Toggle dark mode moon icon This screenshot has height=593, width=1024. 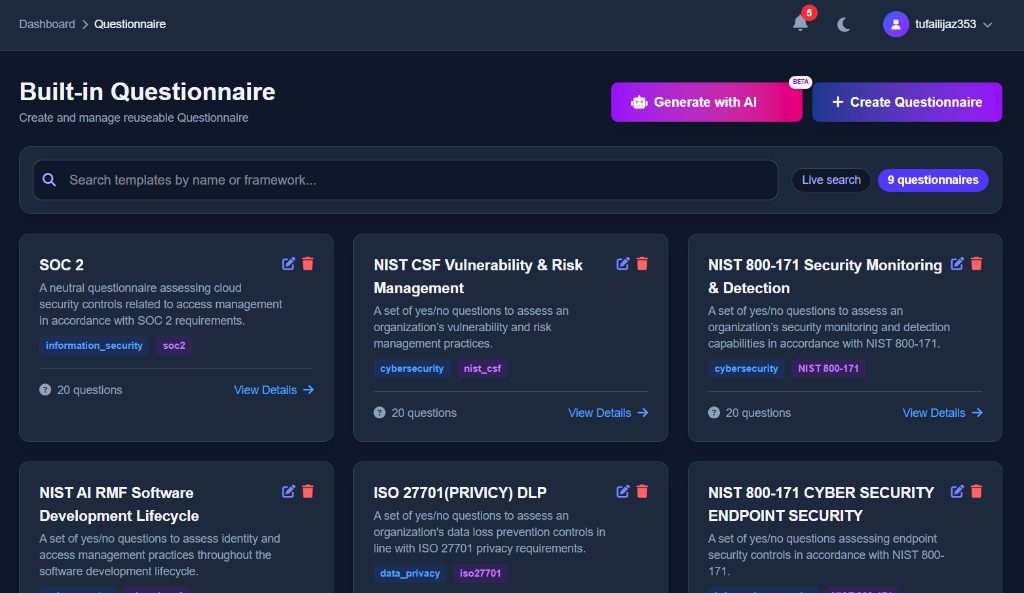pos(843,24)
